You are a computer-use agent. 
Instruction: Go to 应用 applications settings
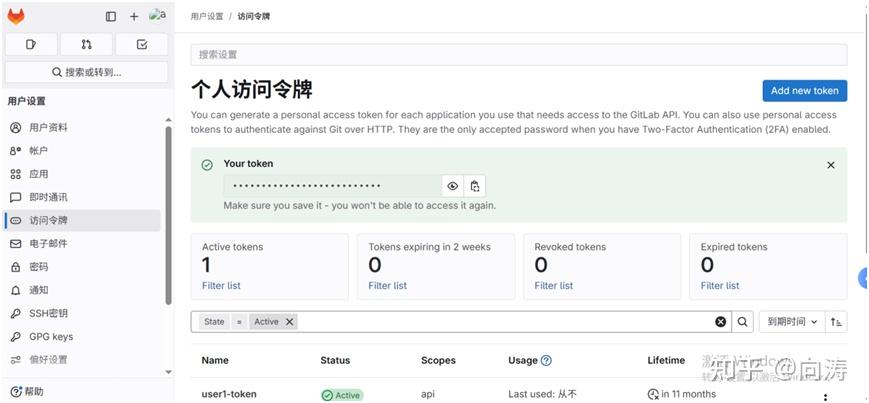pos(82,174)
